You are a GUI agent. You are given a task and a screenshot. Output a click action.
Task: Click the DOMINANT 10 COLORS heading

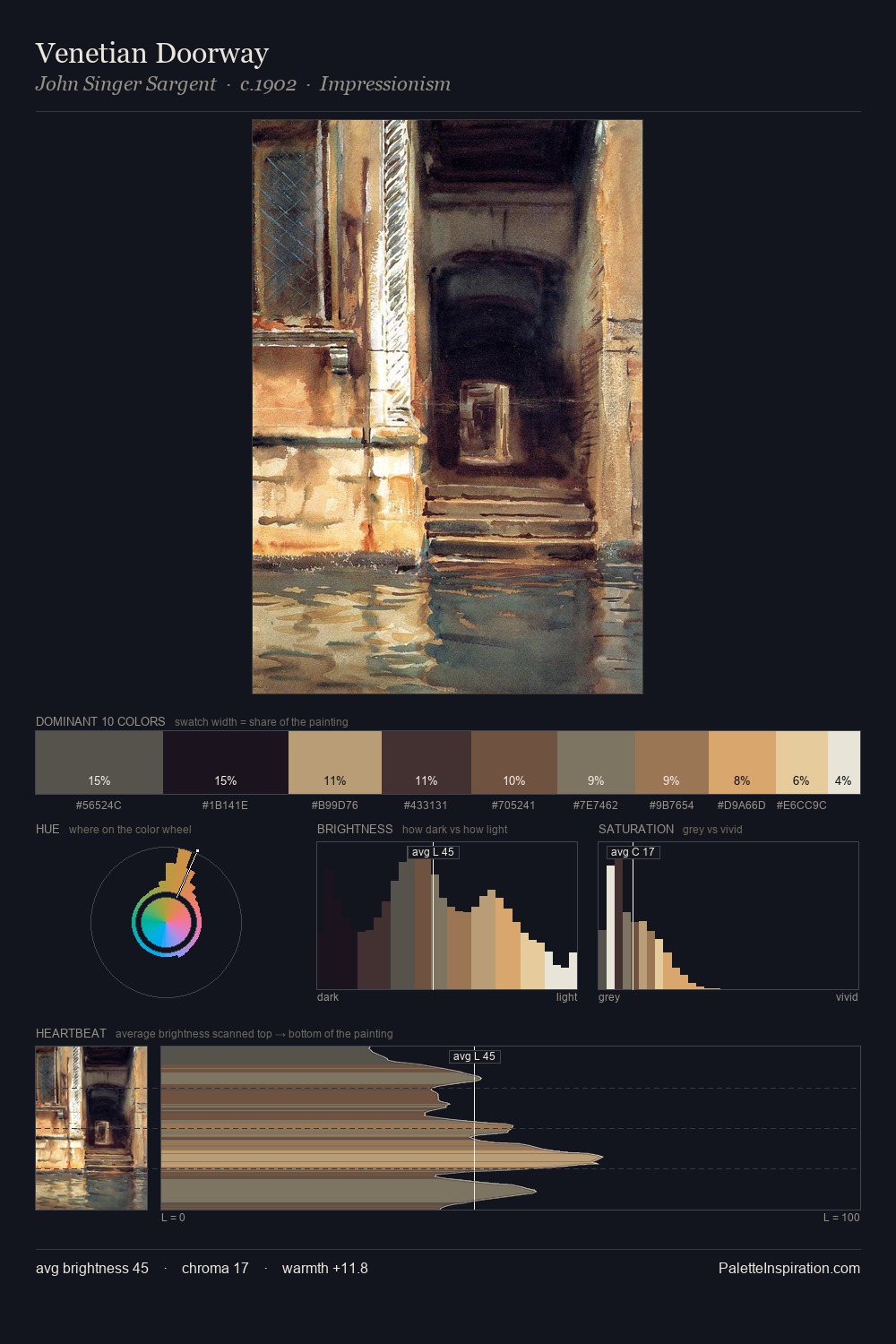pyautogui.click(x=100, y=721)
